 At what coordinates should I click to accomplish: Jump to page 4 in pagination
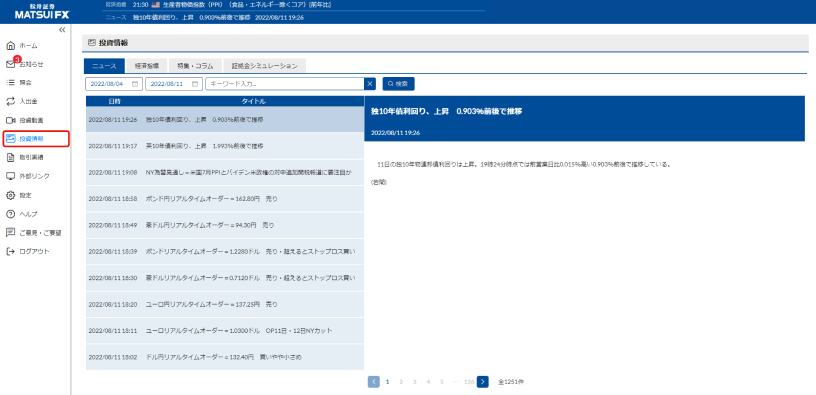(x=428, y=381)
